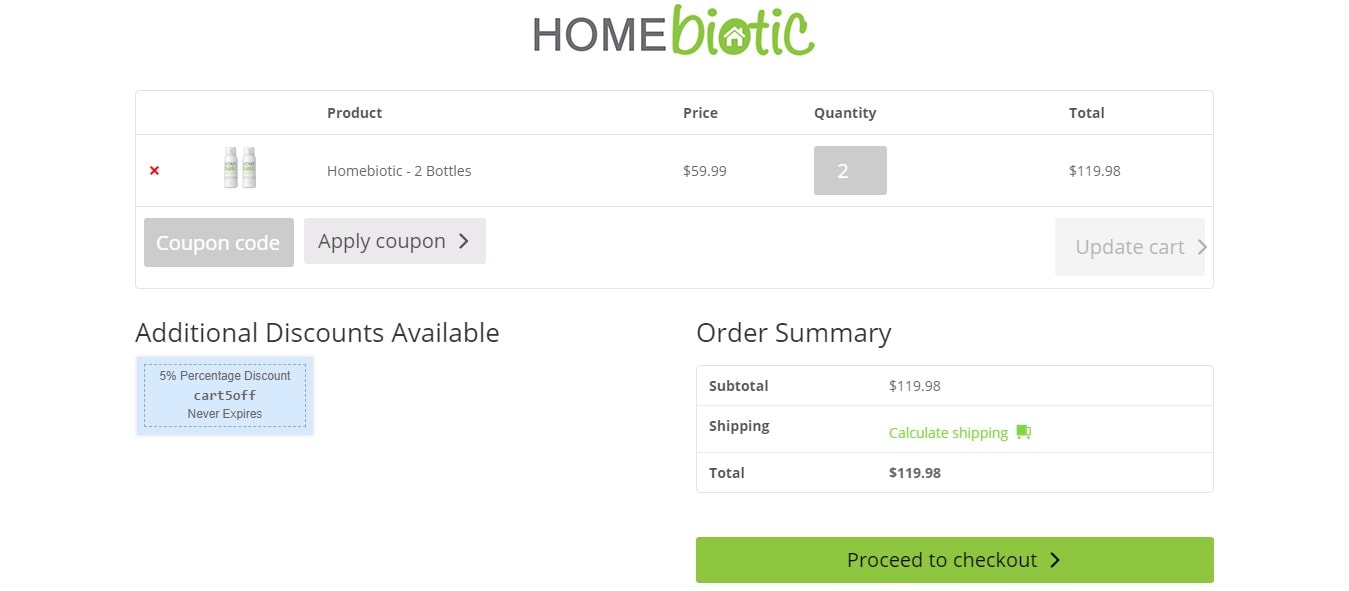The width and height of the screenshot is (1349, 591).
Task: Click the Homebiotic logo at top
Action: click(x=674, y=31)
